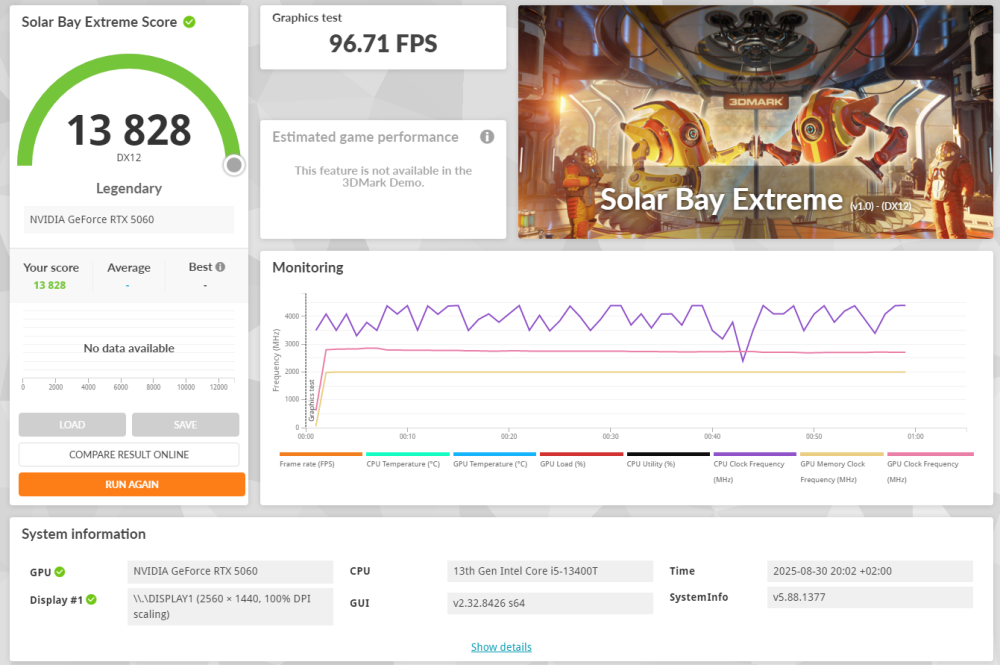Click the info icon in Estimated game performance

pos(487,137)
